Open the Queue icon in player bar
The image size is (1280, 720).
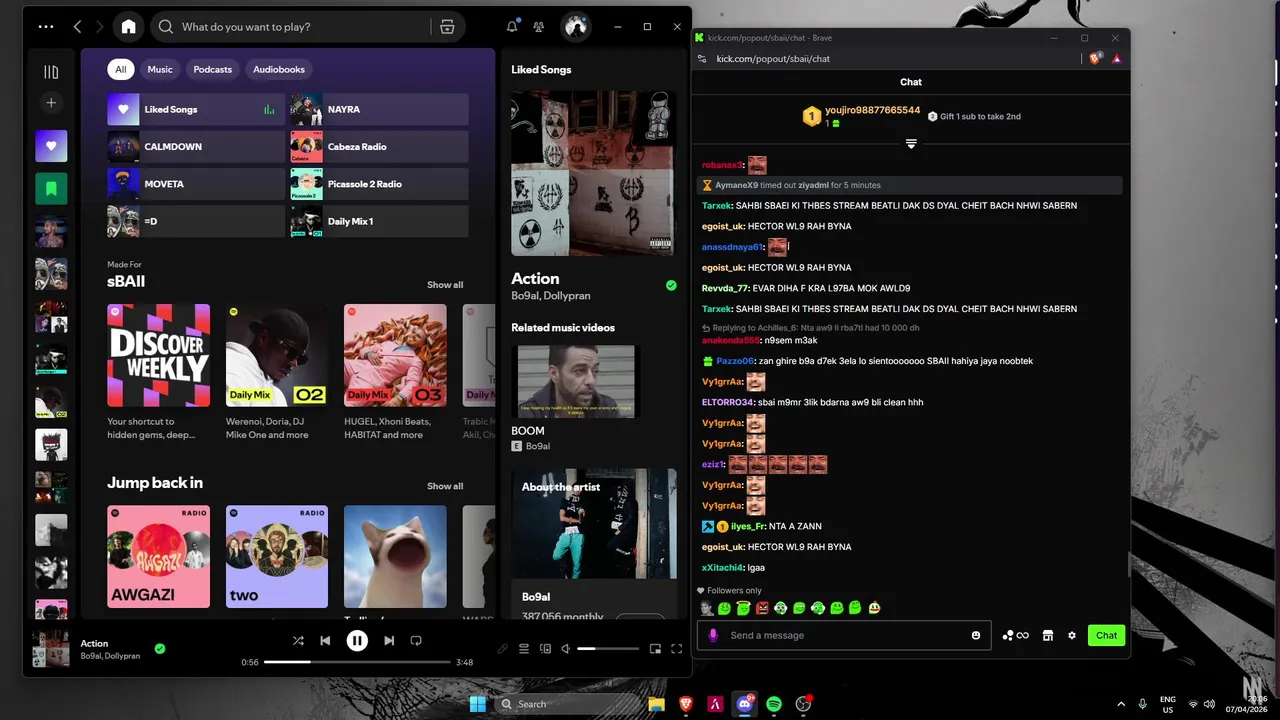click(523, 649)
